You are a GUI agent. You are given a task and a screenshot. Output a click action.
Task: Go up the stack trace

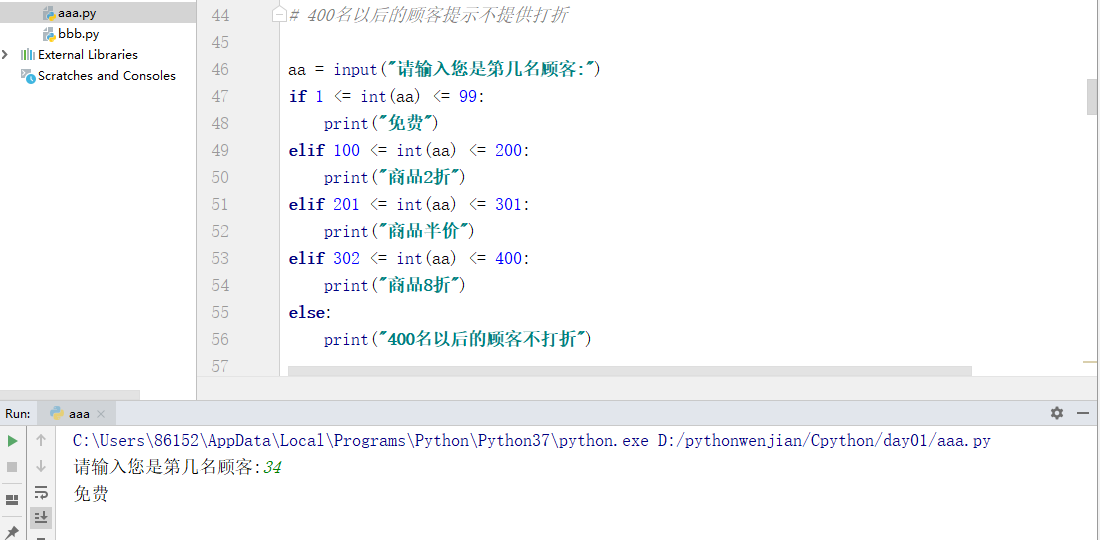(41, 440)
